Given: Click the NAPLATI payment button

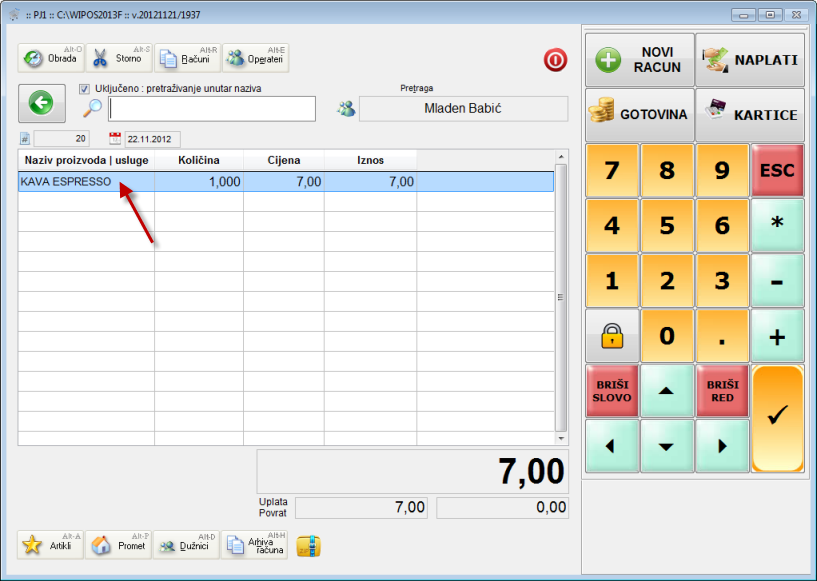Looking at the screenshot, I should pyautogui.click(x=750, y=60).
